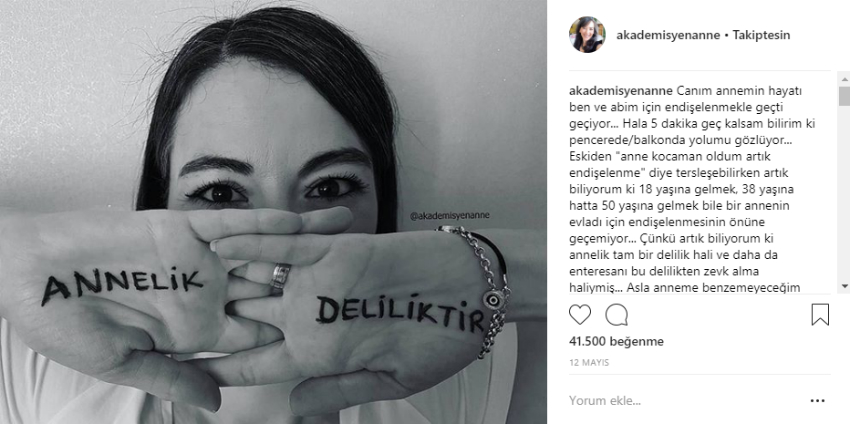Open the three-dot more options menu
This screenshot has width=850, height=424.
coord(817,401)
